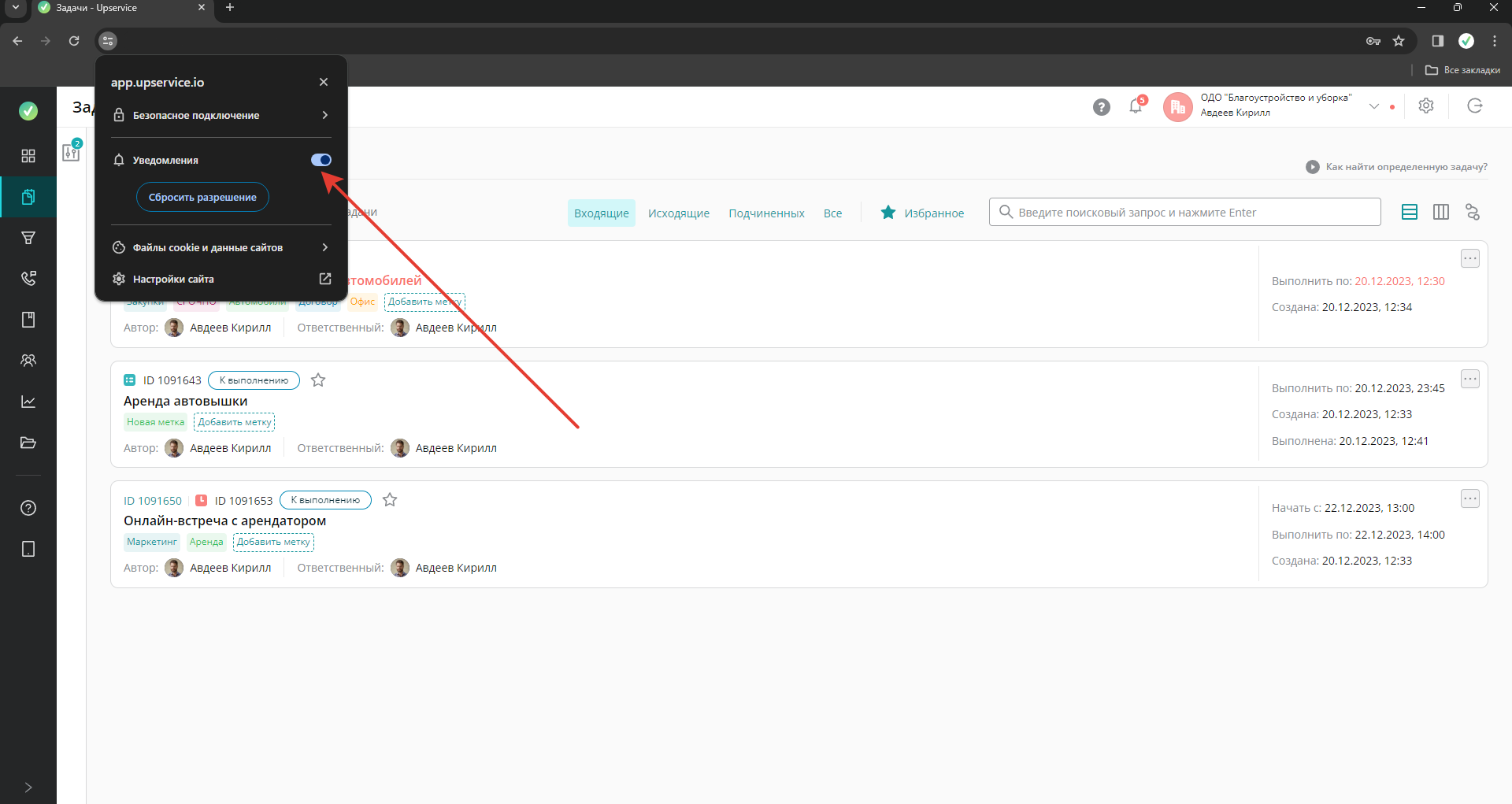Close the app.upservice.io site info popup
This screenshot has width=1512, height=804.
[324, 82]
